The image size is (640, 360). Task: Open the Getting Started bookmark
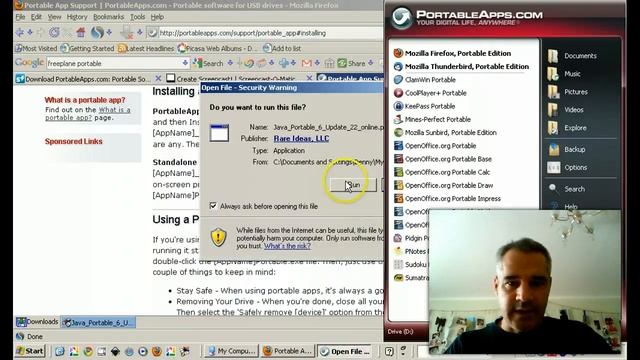tap(87, 48)
